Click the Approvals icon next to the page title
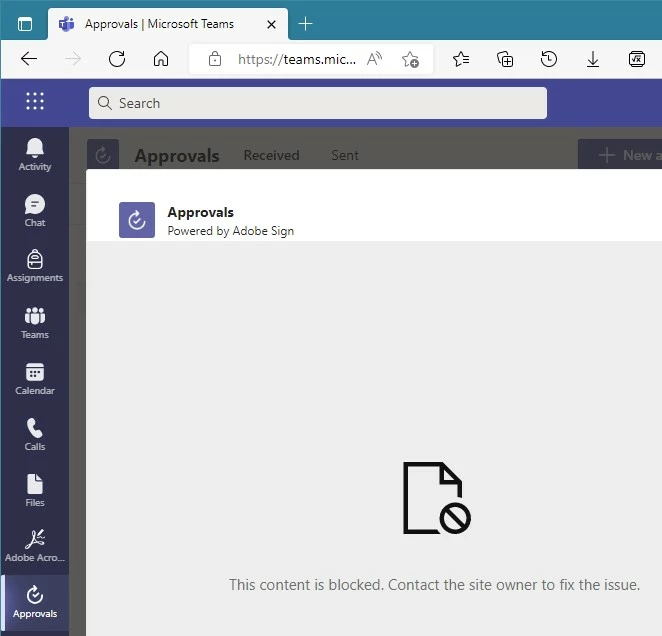 (103, 155)
